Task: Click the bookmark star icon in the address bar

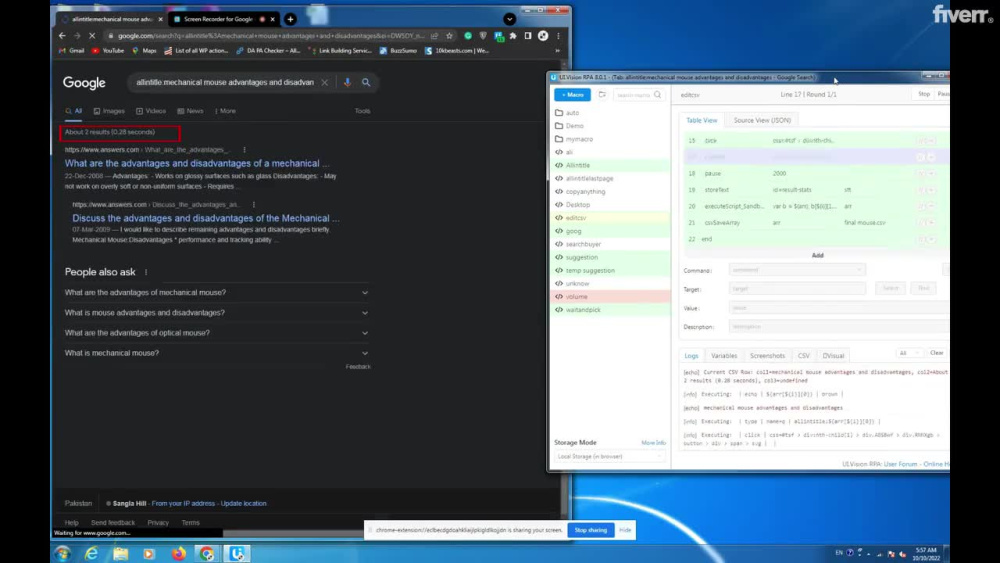Action: [x=449, y=36]
